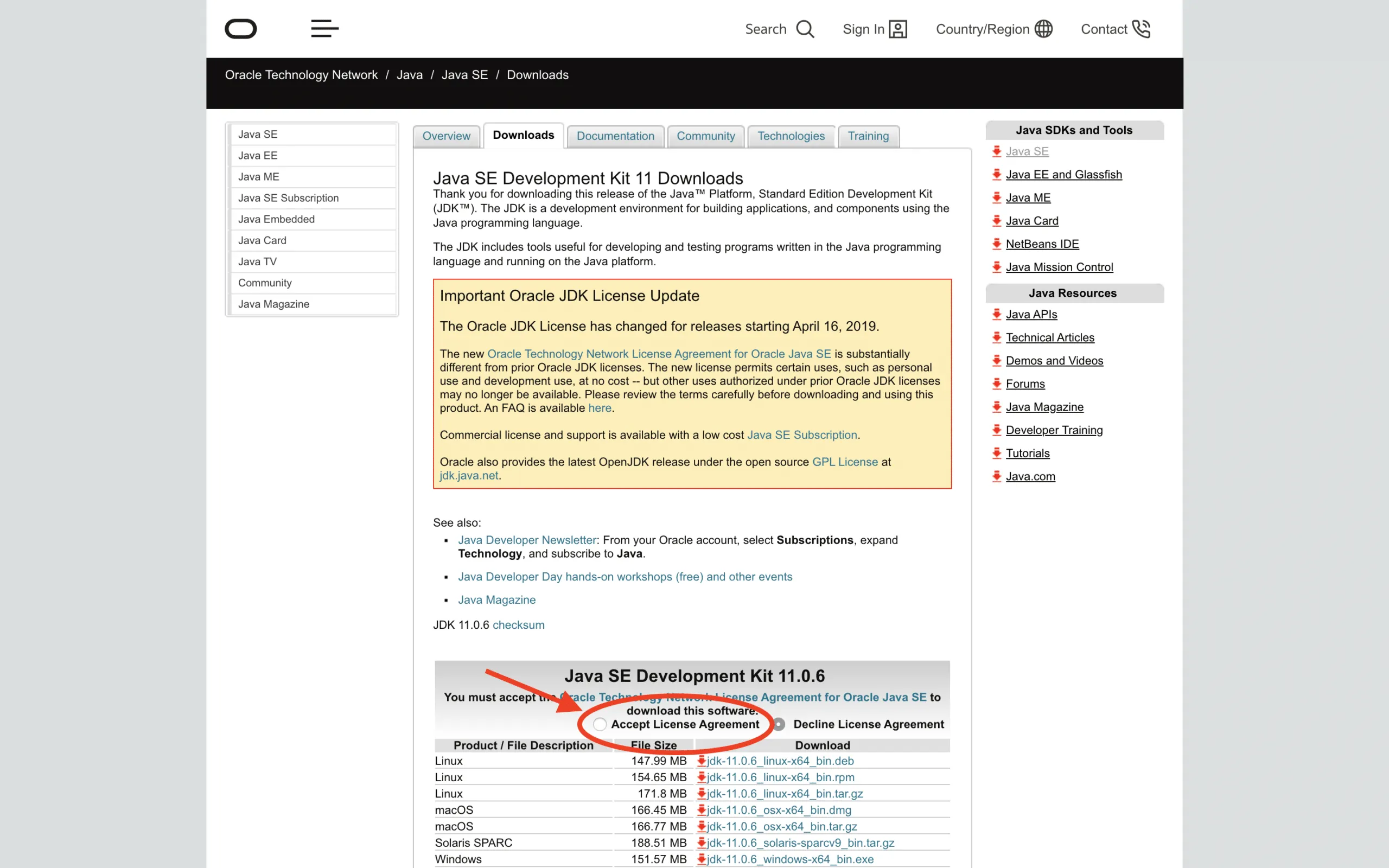
Task: Click download icon for osx-x64_bin.tar.gz
Action: coord(702,827)
